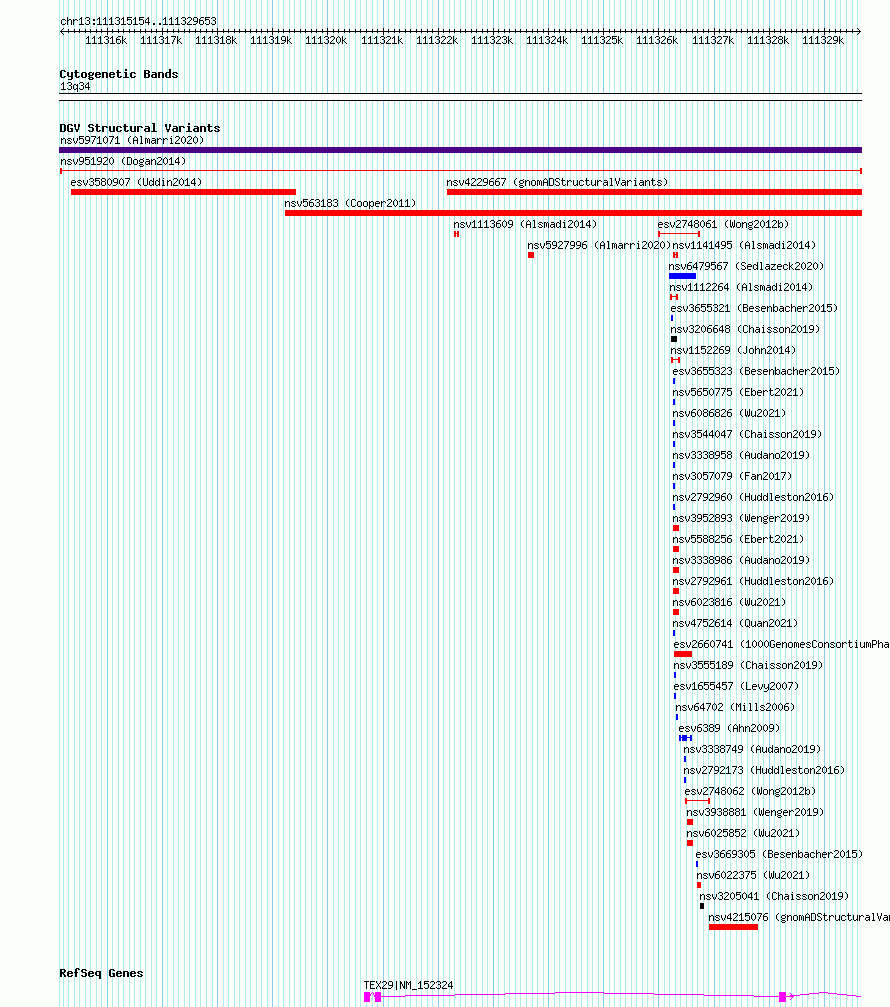Open nsv6022375 (Wu2021) label
Viewport: 890px width, 1007px height.
pos(753,875)
